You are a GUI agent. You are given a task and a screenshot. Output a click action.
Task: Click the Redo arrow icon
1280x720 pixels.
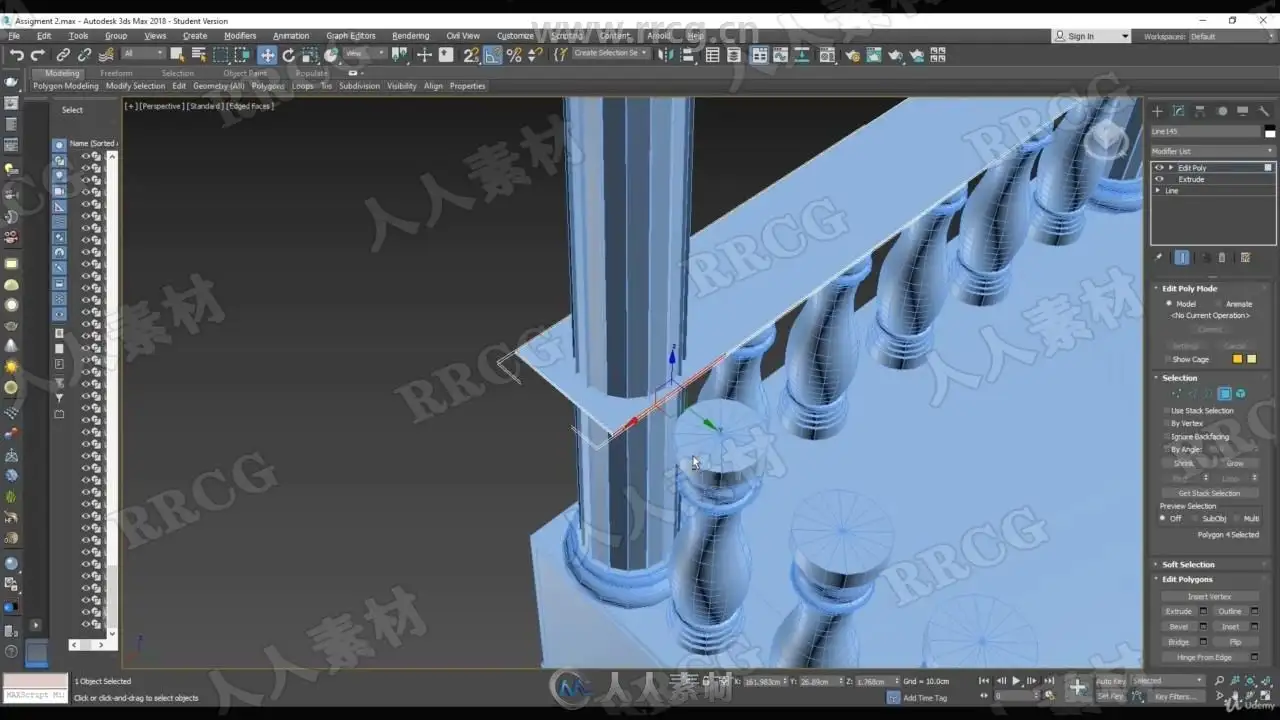tap(38, 55)
